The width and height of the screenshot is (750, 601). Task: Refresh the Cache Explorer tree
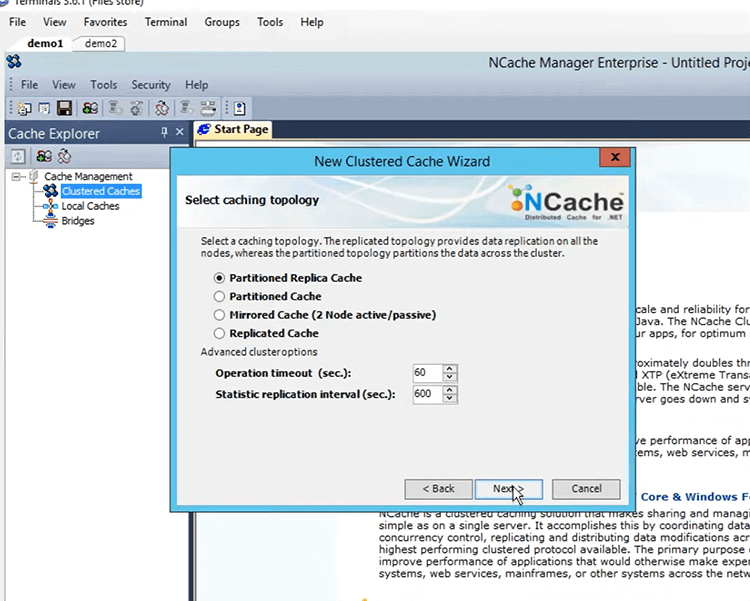18,156
